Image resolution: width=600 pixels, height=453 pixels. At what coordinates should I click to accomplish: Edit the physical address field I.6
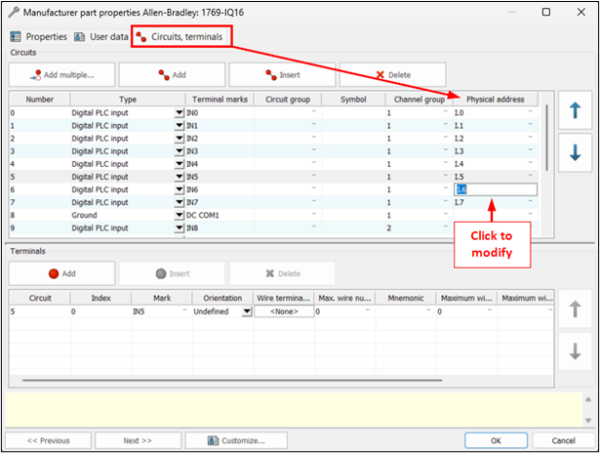[496, 189]
